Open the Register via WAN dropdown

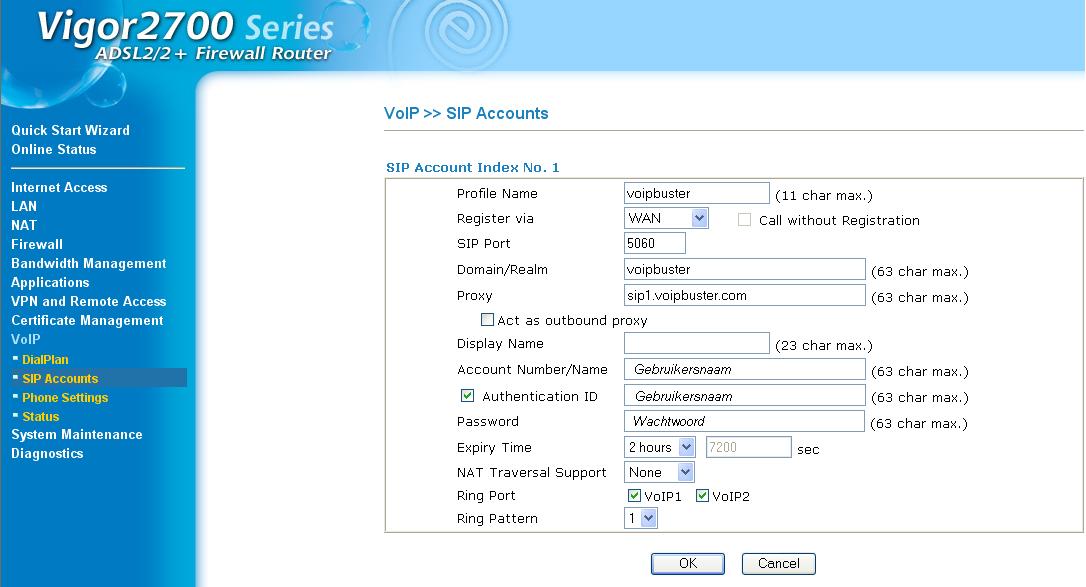[x=666, y=219]
